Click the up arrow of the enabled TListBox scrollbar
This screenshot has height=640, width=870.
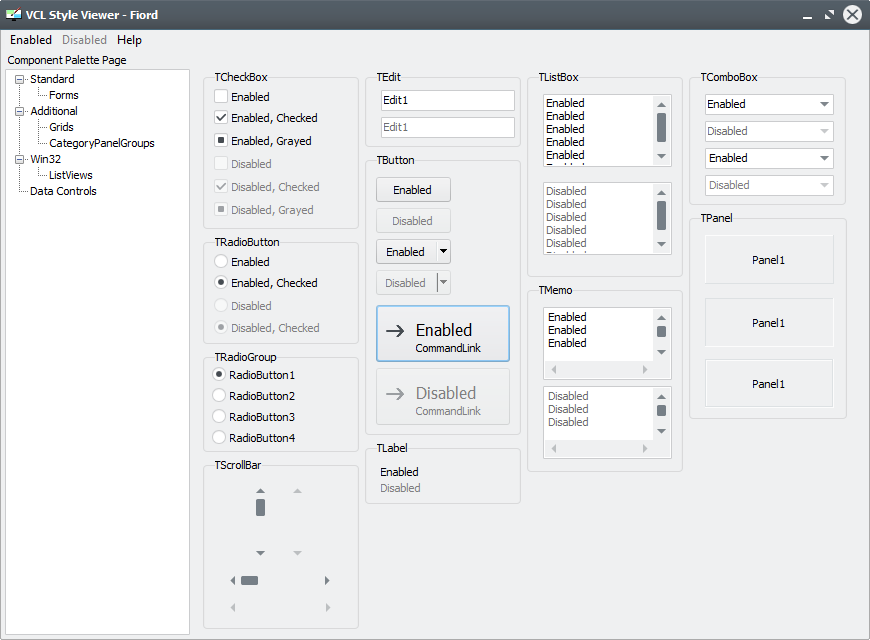[661, 104]
